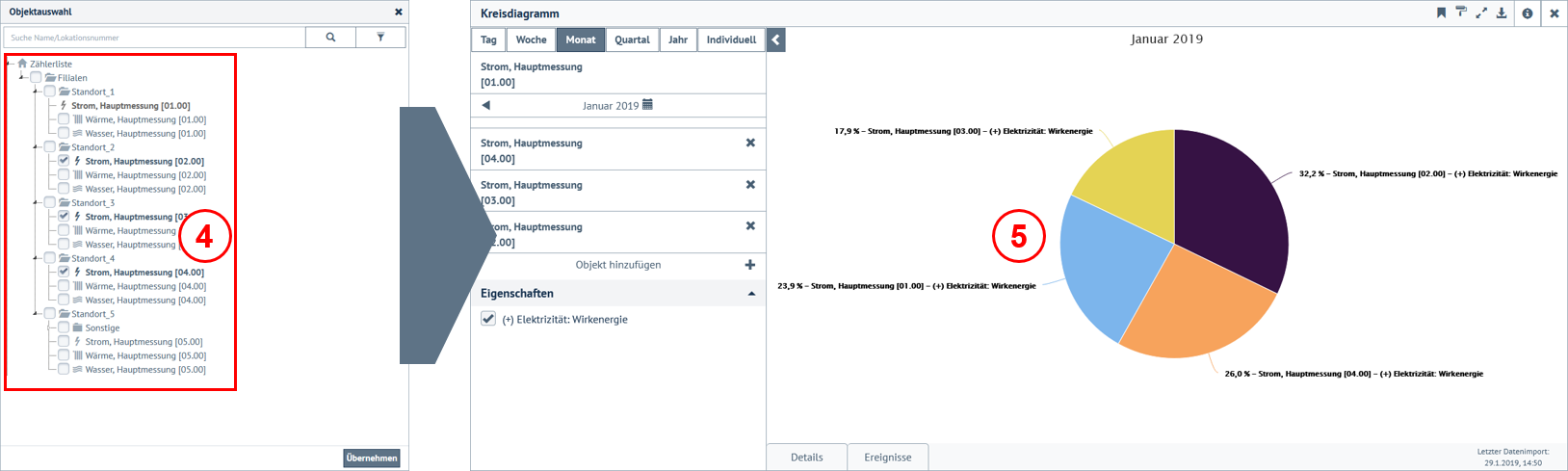Toggle (+) Elektrizität: Wirkenergie checkbox
Viewport: 1568px width, 471px height.
coord(488,319)
